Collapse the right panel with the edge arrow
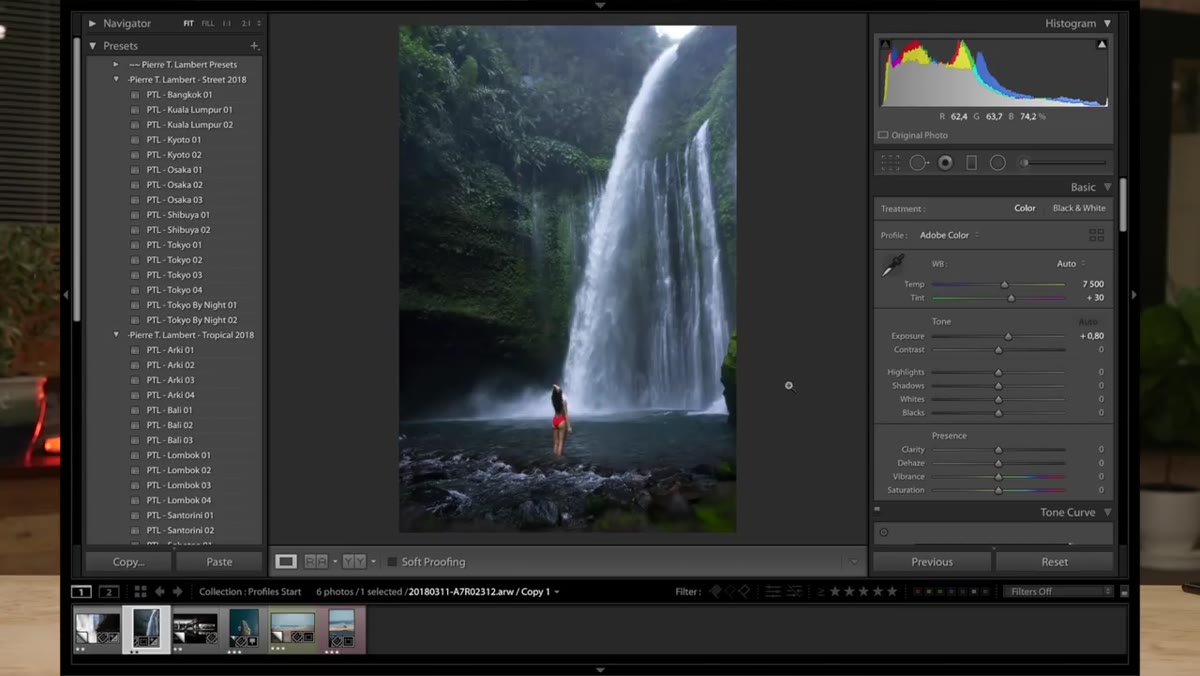 coord(1133,295)
